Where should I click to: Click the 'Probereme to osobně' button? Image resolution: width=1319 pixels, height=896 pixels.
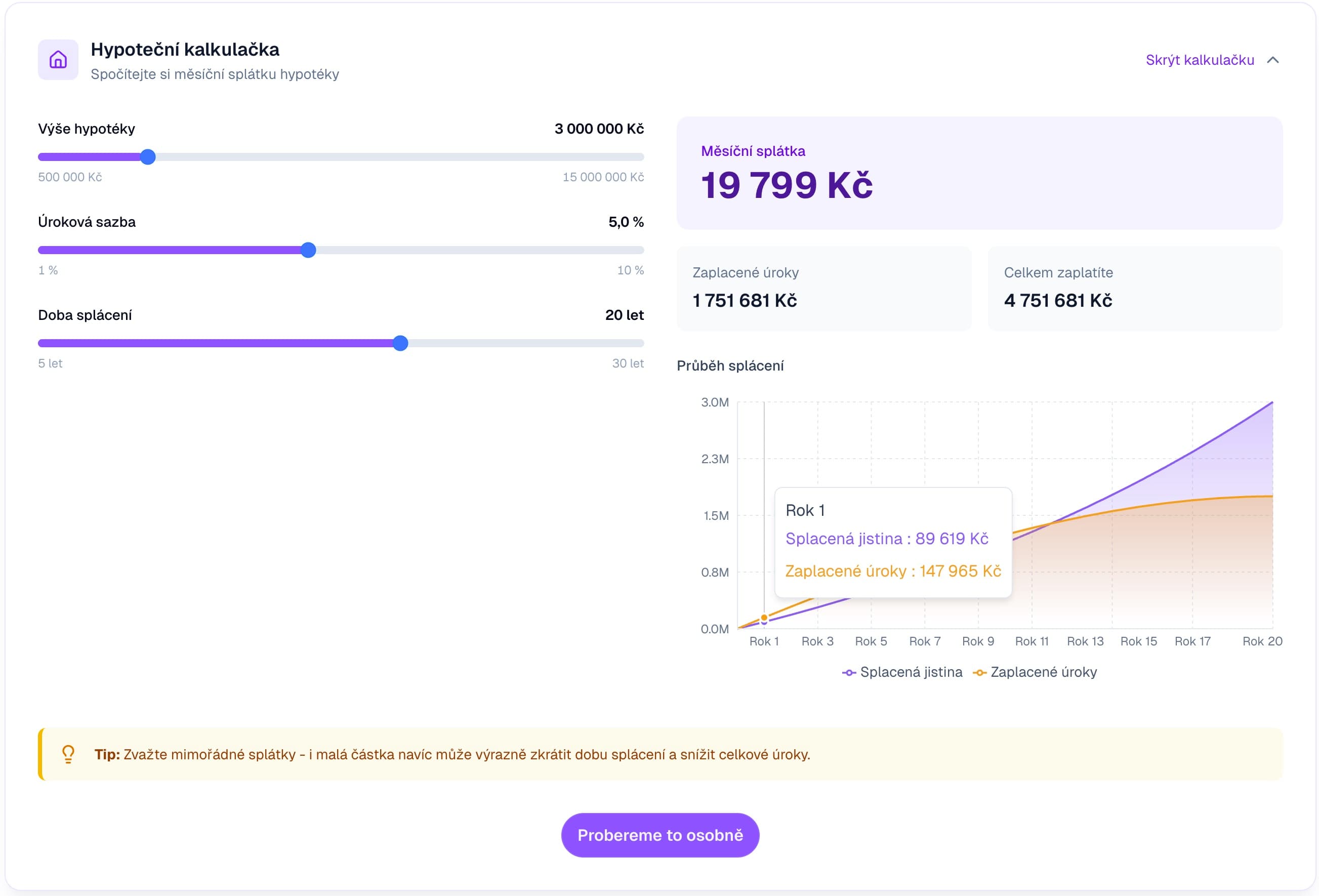(659, 835)
